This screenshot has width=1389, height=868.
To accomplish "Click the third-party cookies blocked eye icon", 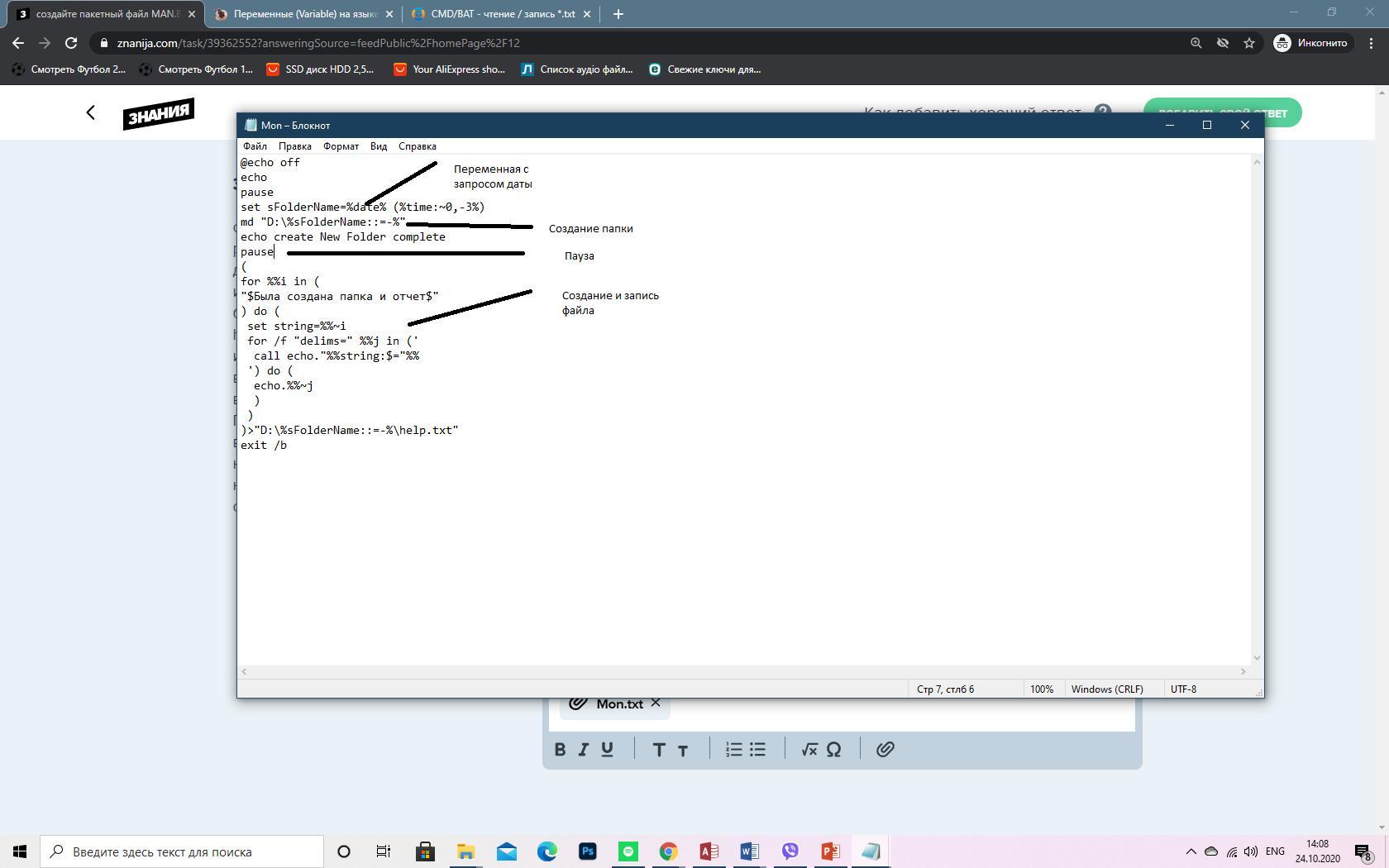I will tap(1222, 43).
